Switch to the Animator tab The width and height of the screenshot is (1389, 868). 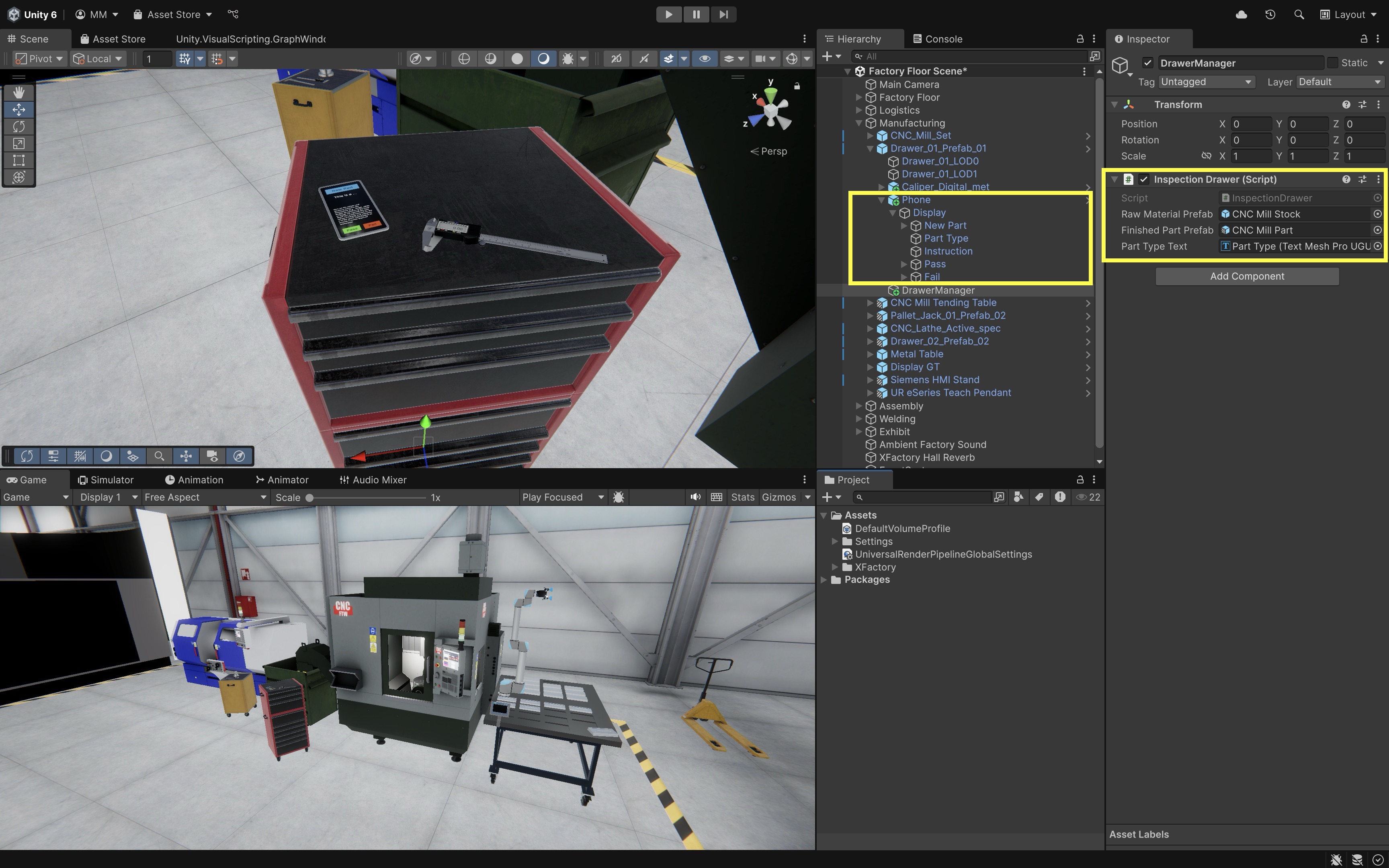tap(282, 480)
